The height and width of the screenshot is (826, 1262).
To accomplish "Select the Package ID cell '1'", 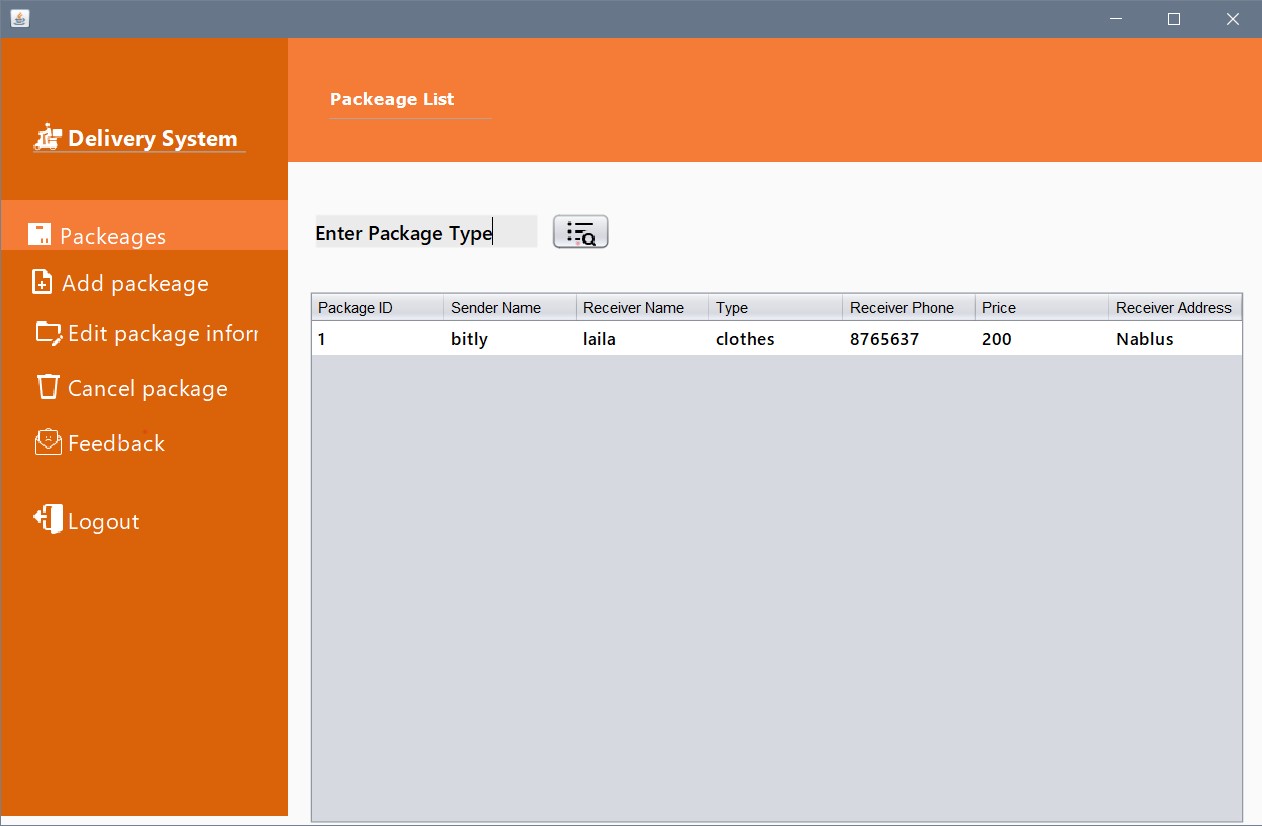I will (x=377, y=339).
